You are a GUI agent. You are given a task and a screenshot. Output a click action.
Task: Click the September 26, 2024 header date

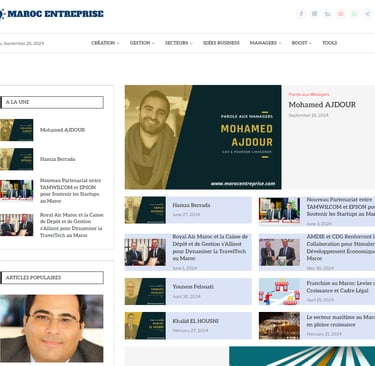(x=22, y=43)
